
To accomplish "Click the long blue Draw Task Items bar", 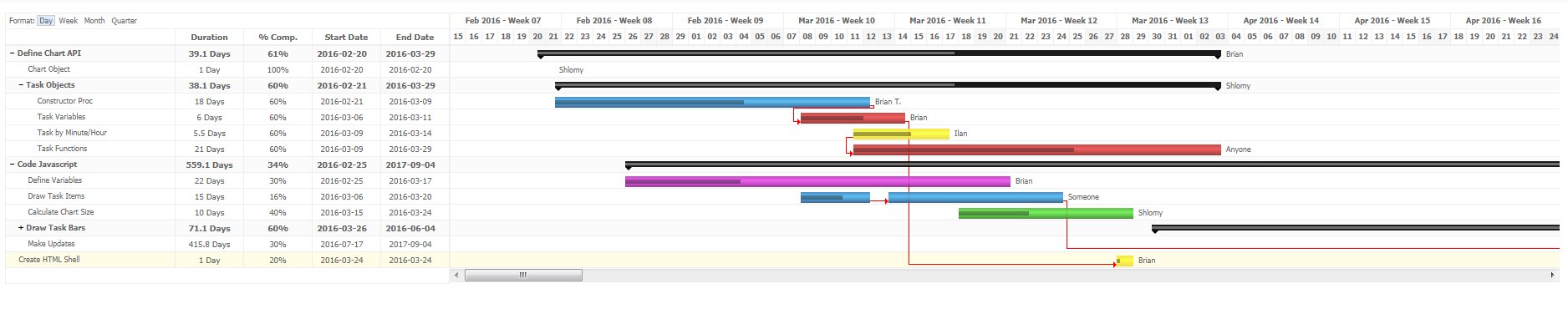I will pyautogui.click(x=975, y=197).
